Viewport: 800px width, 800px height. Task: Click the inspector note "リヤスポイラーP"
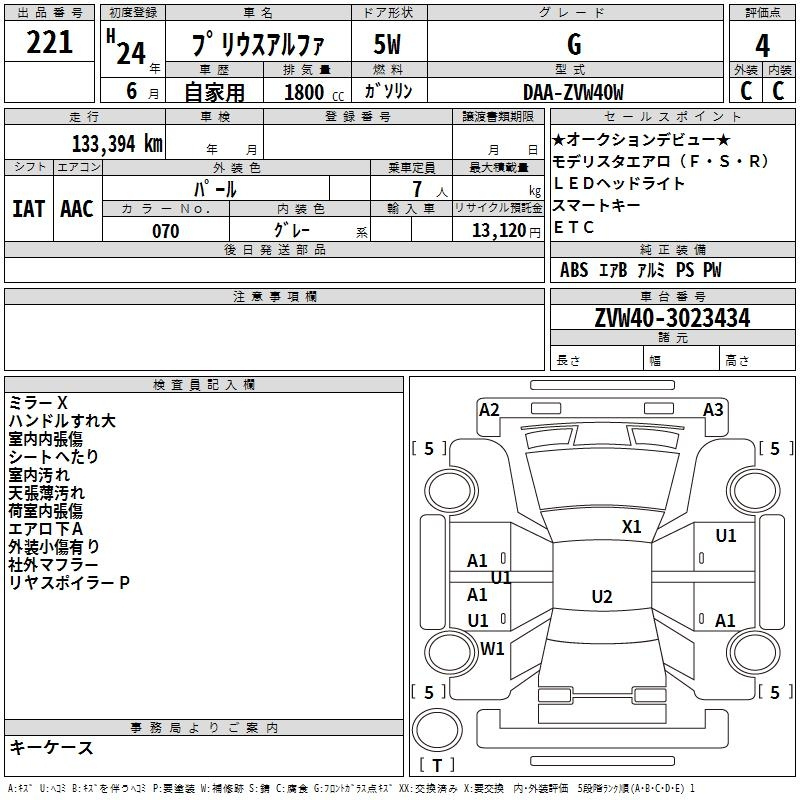click(x=69, y=583)
